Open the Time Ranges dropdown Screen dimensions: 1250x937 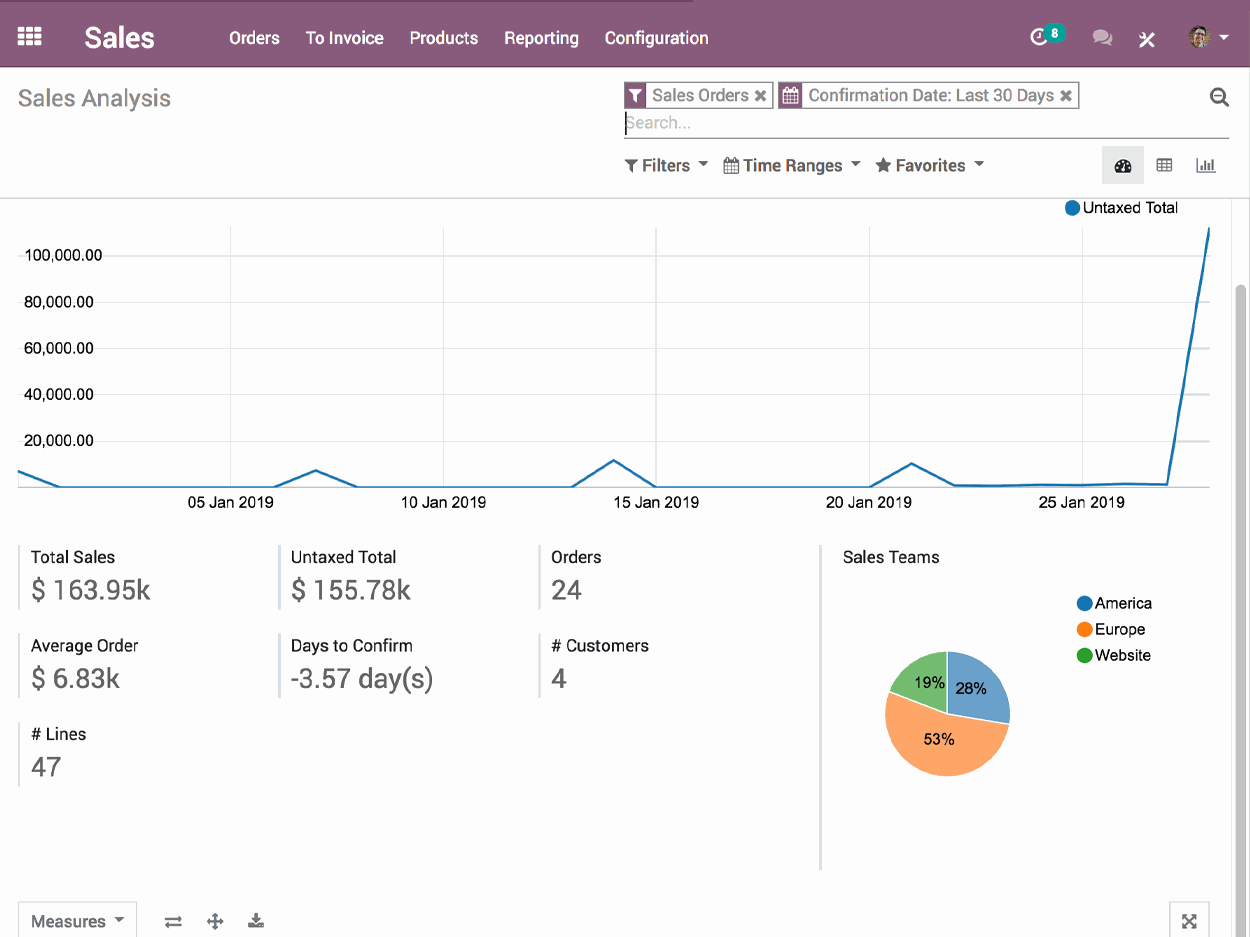791,166
